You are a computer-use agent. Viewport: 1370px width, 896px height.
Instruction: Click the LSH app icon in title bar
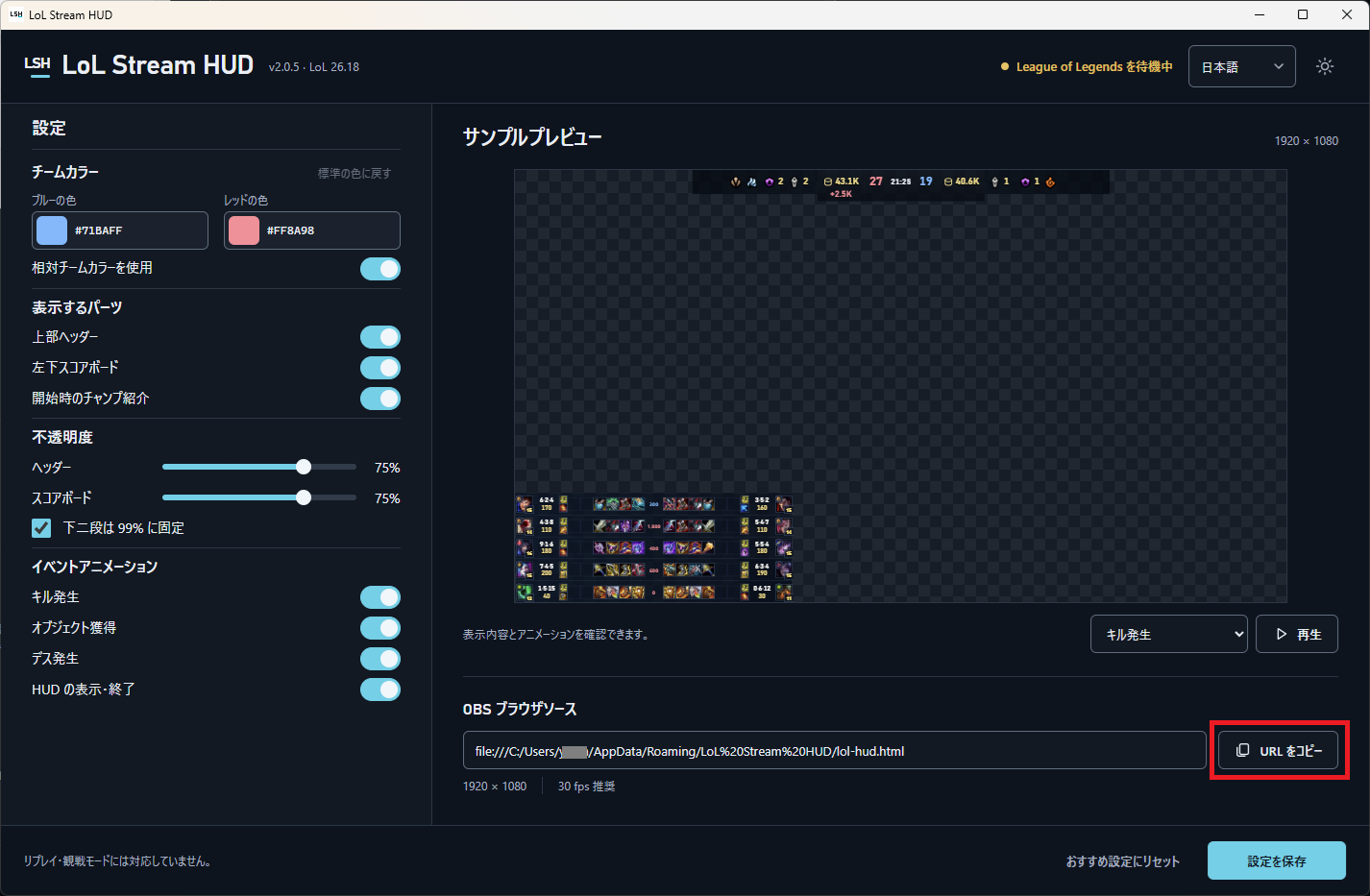click(x=15, y=14)
